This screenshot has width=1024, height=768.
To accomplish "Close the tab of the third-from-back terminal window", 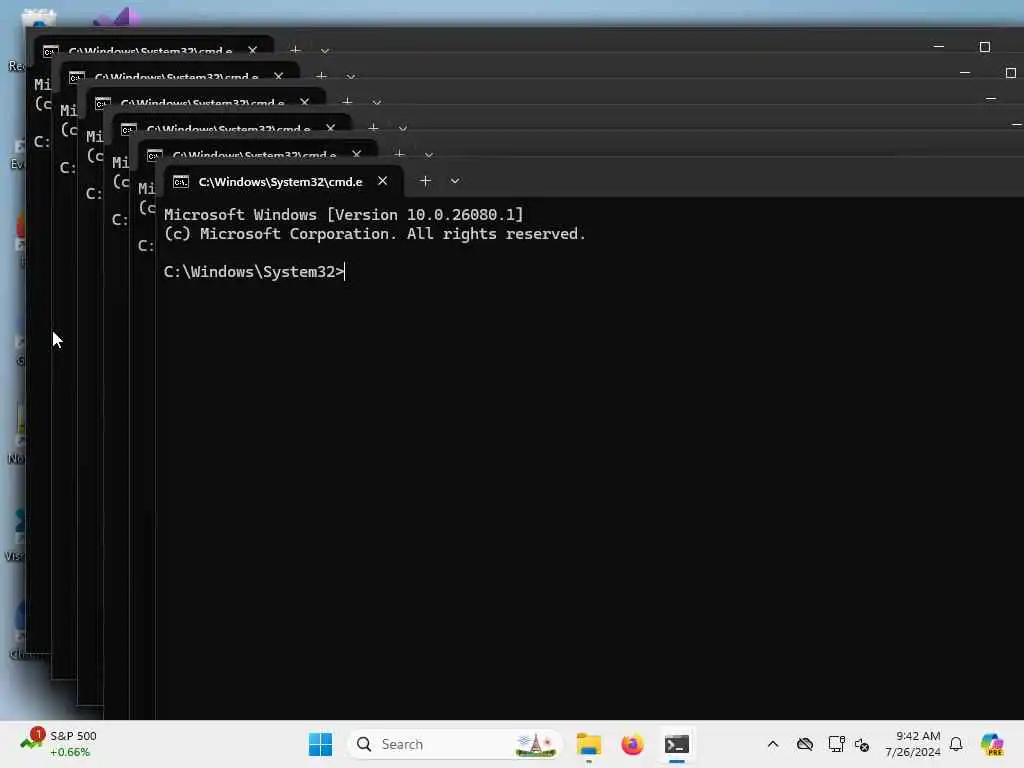I will coord(305,102).
